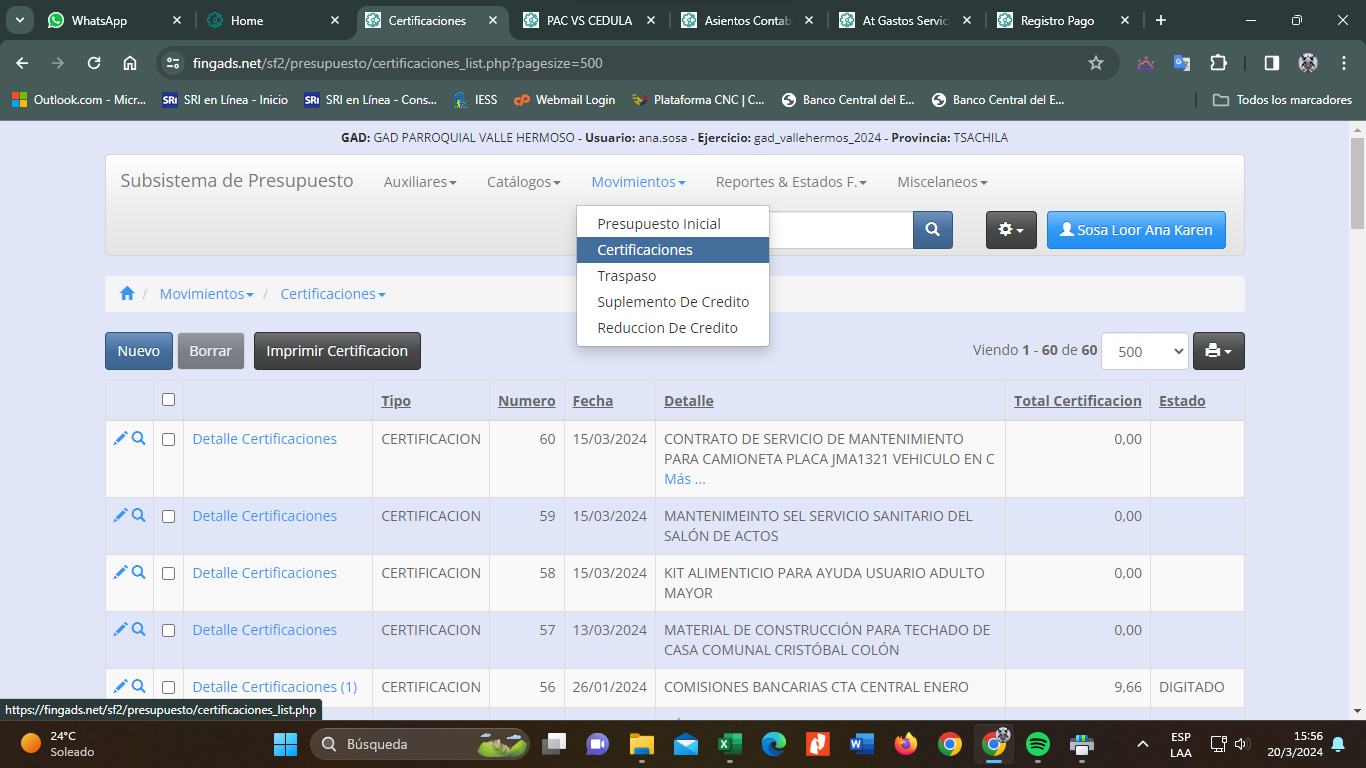Select Traspaso from the Movimientos menu
Image resolution: width=1366 pixels, height=768 pixels.
pos(627,276)
